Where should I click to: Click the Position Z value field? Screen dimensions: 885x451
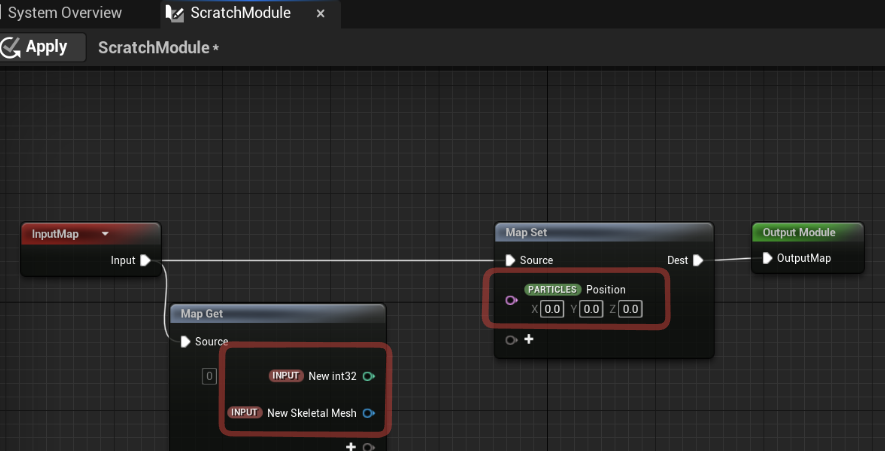(630, 309)
